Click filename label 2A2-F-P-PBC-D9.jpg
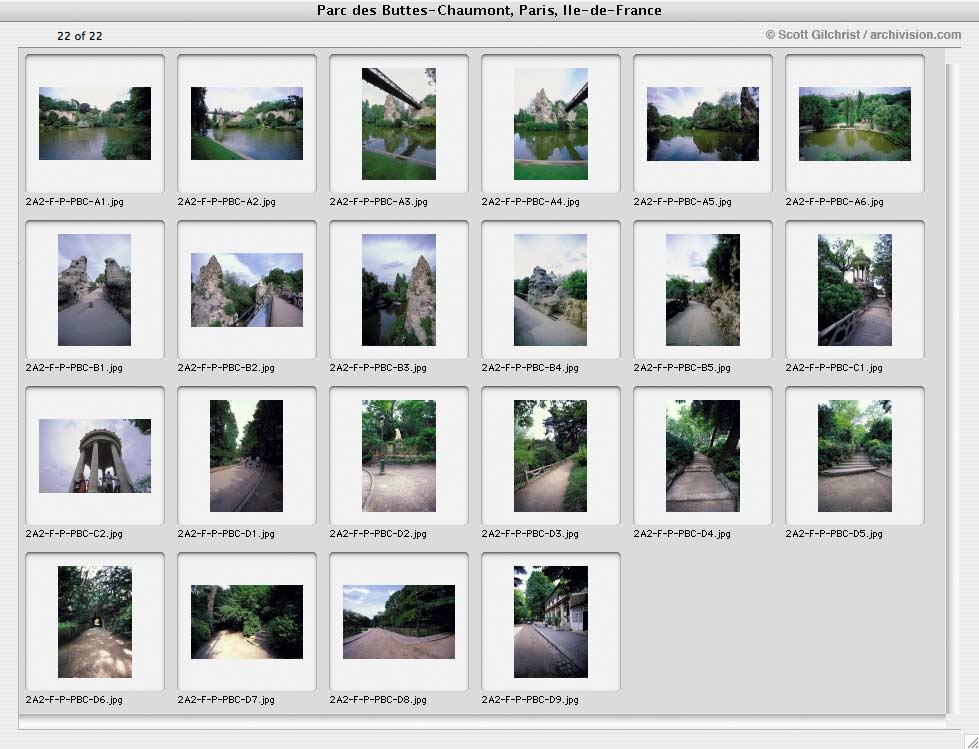979x749 pixels. click(530, 700)
